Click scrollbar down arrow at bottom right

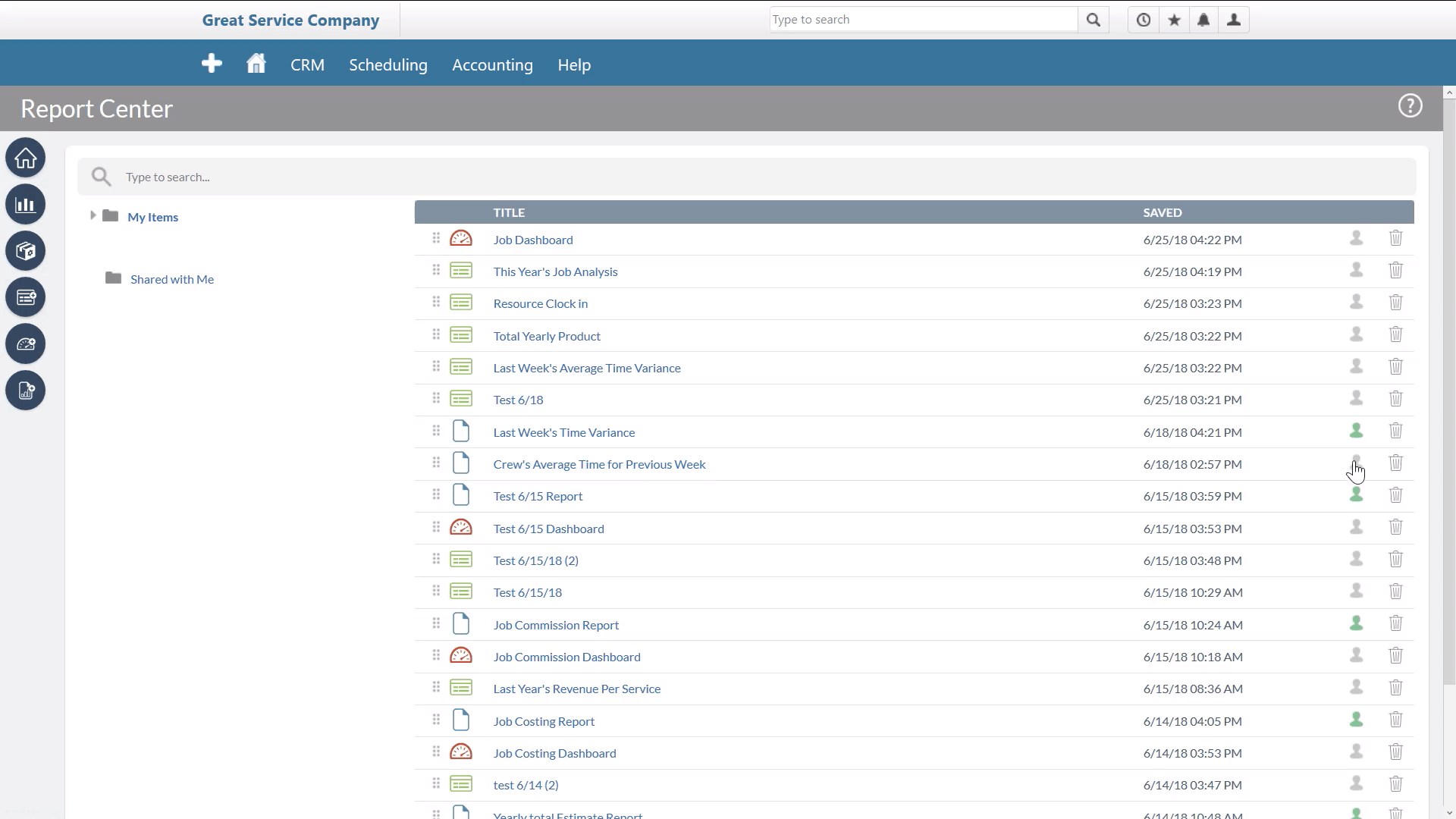pos(1449,812)
